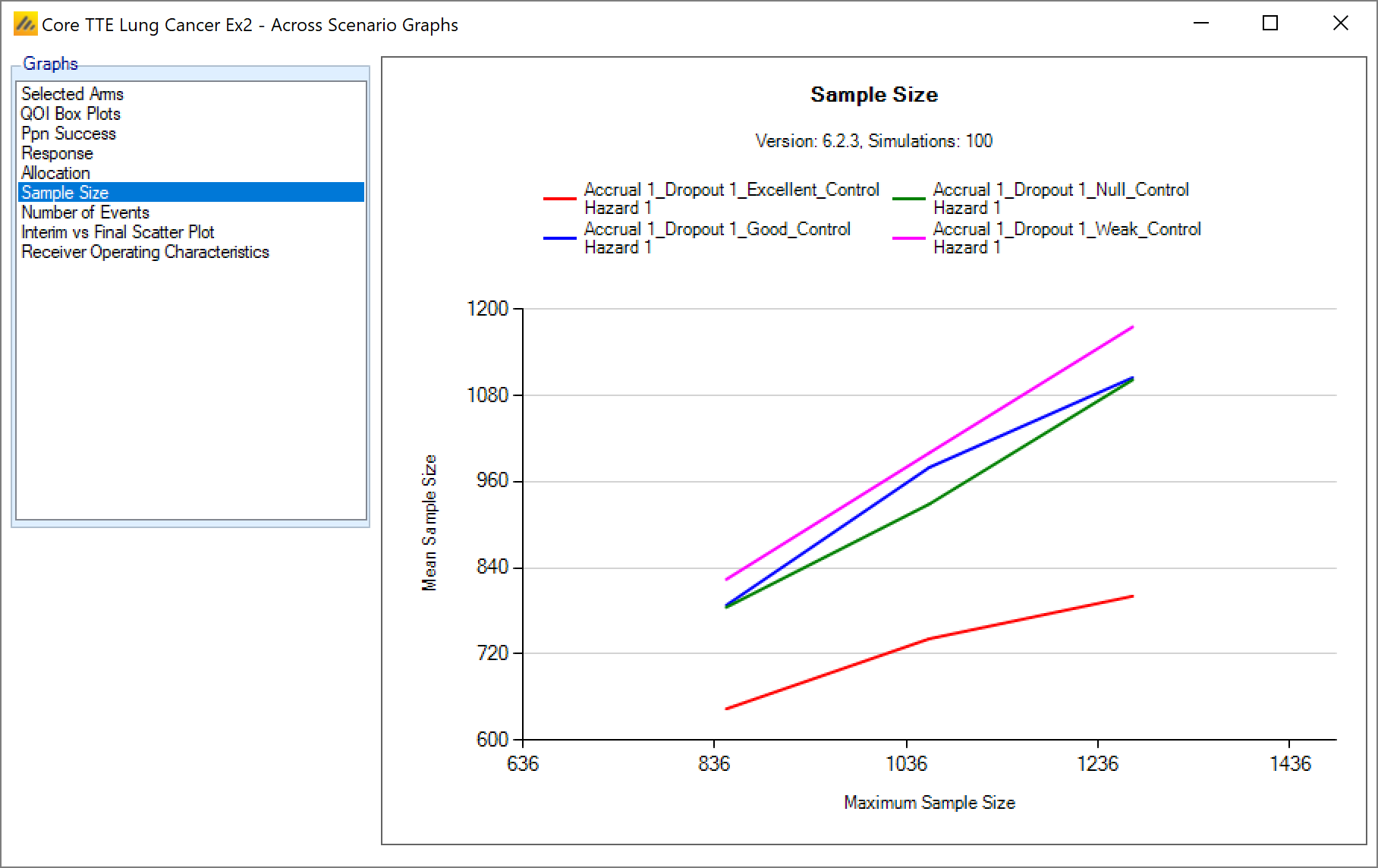Select Response graph entry
The image size is (1378, 868).
[x=57, y=153]
